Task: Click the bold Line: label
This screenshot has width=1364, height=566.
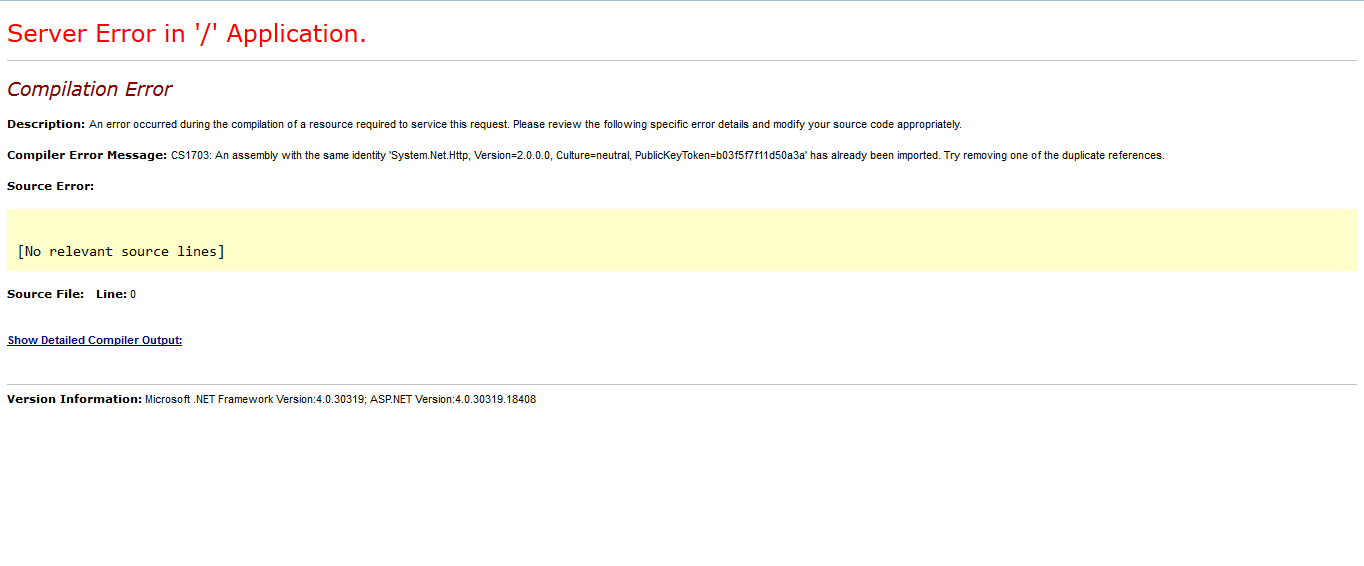Action: [x=111, y=294]
